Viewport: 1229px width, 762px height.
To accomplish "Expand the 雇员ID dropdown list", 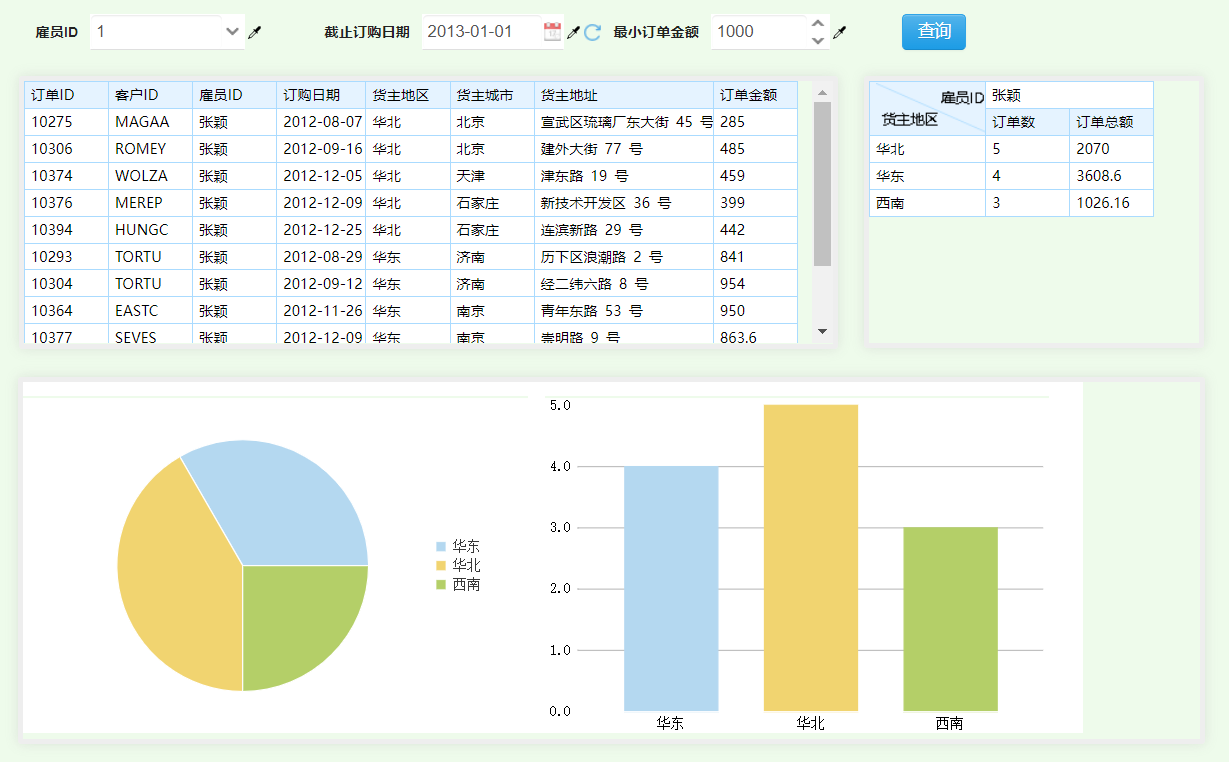I will tap(232, 32).
